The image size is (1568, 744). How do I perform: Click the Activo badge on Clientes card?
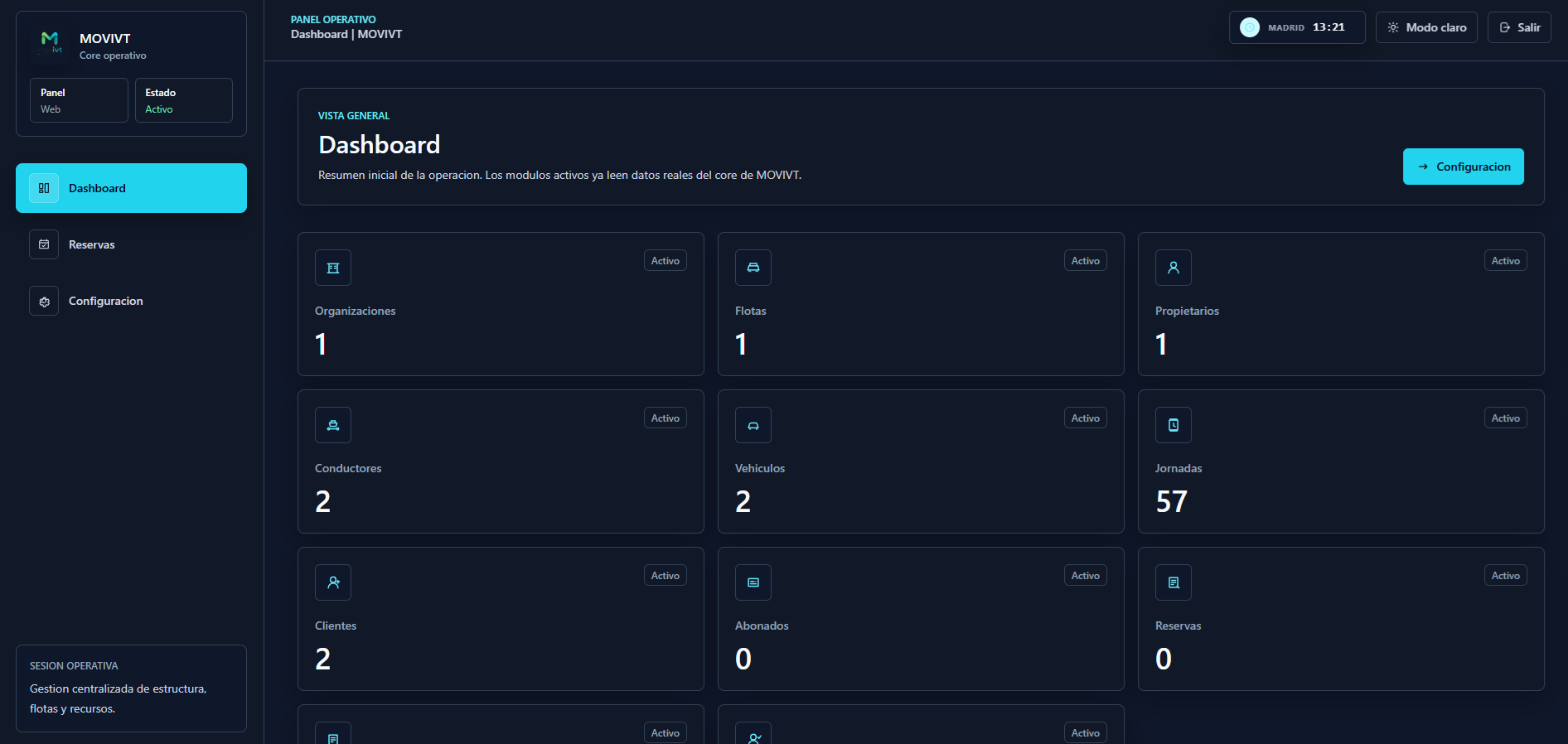coord(665,576)
